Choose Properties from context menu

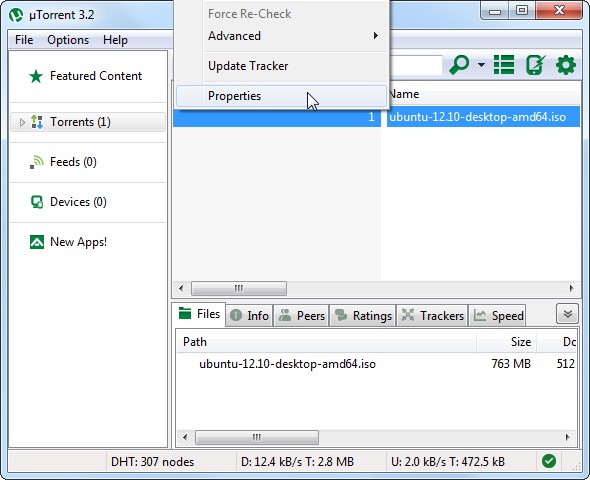pyautogui.click(x=281, y=96)
